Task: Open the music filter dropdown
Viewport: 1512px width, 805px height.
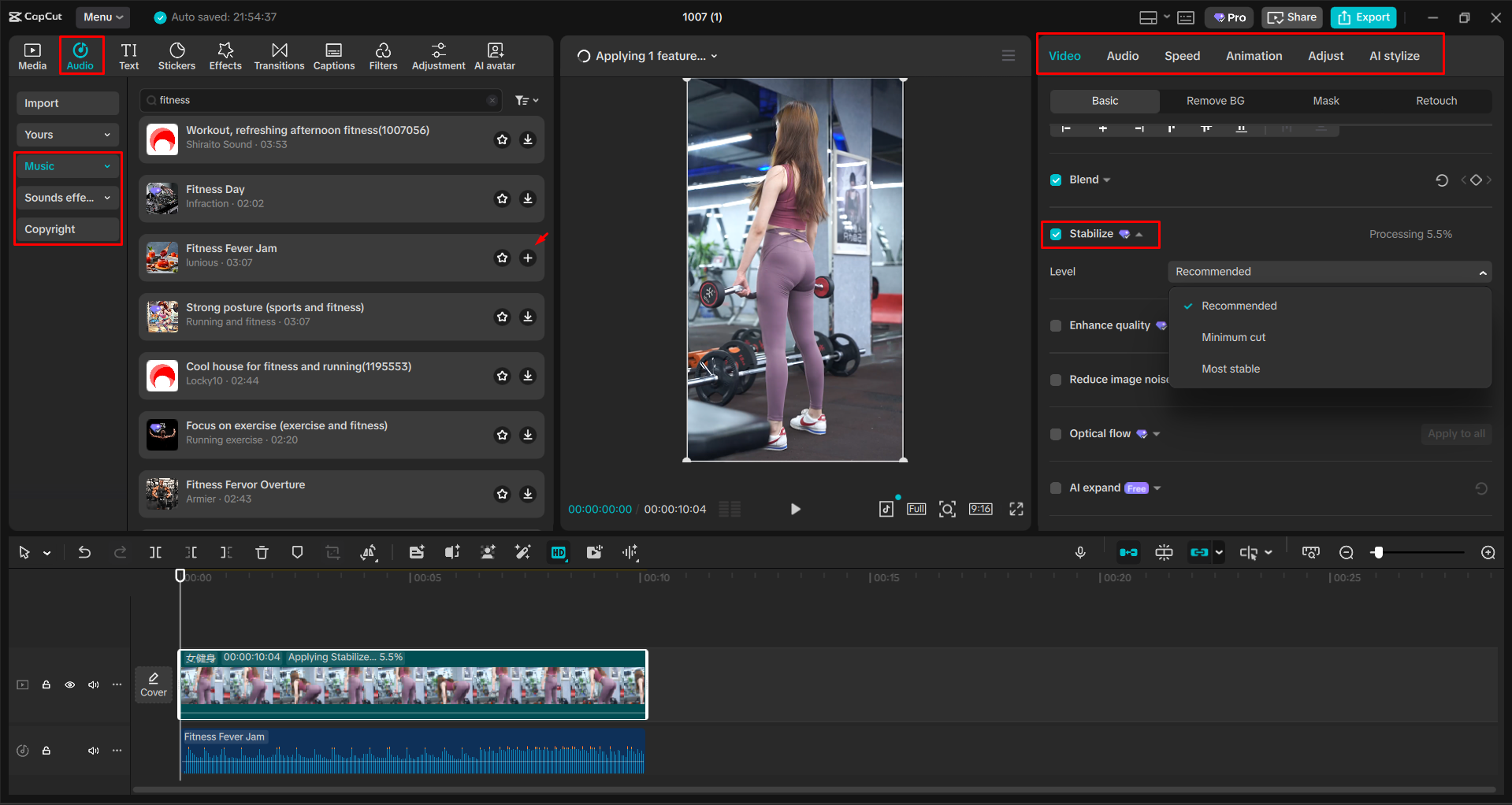Action: click(x=527, y=100)
